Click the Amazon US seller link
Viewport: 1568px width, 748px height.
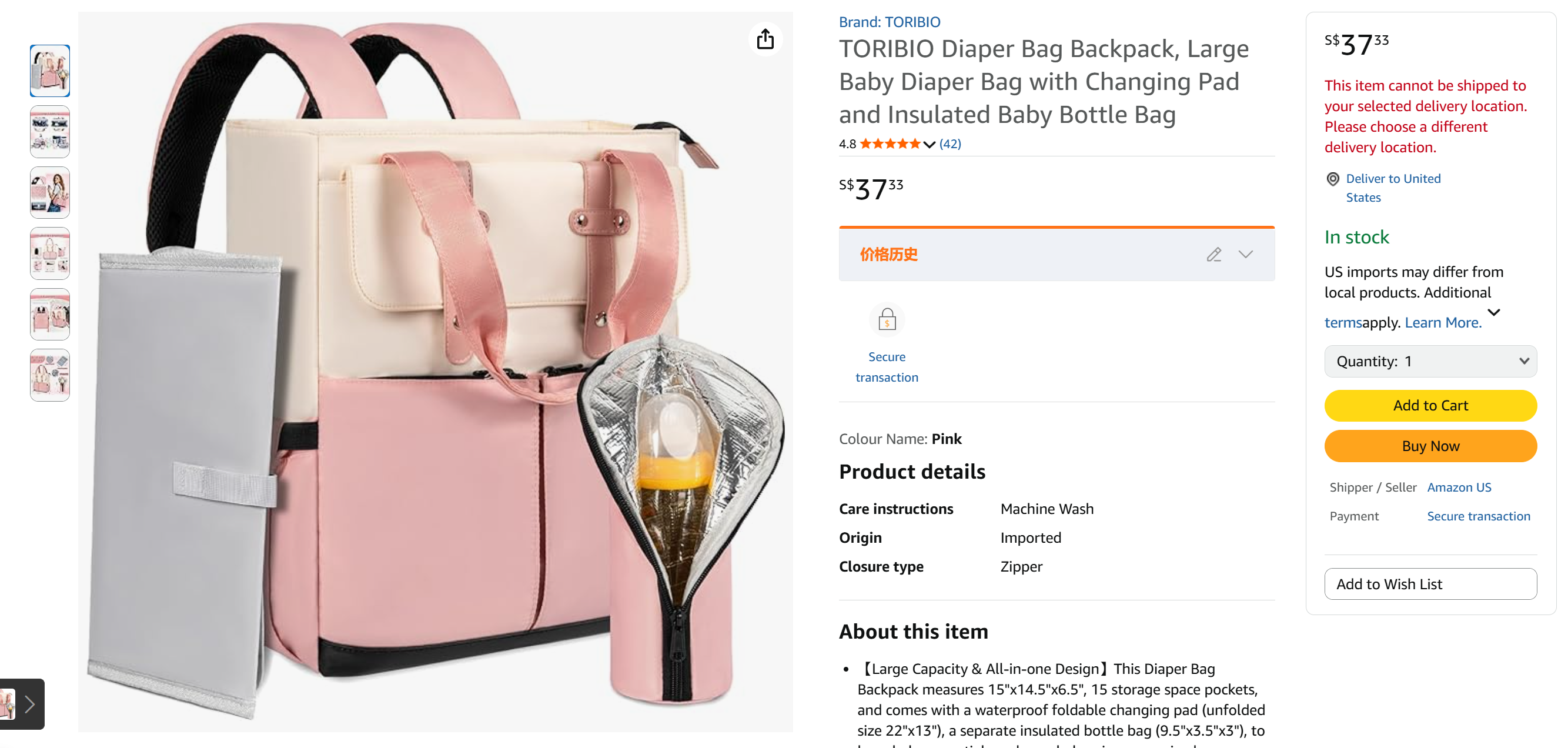(1459, 487)
